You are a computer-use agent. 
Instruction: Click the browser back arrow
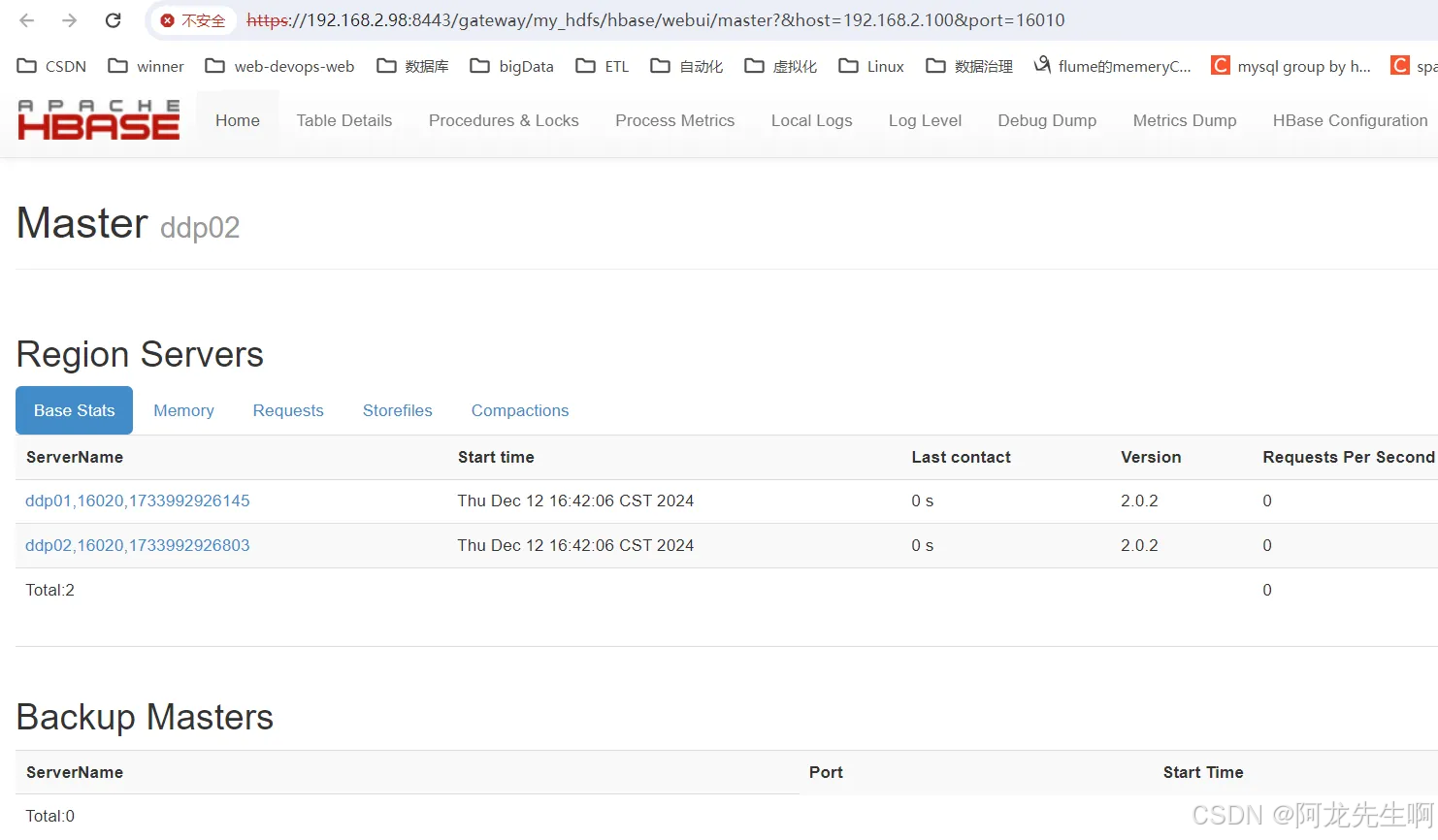pos(26,19)
